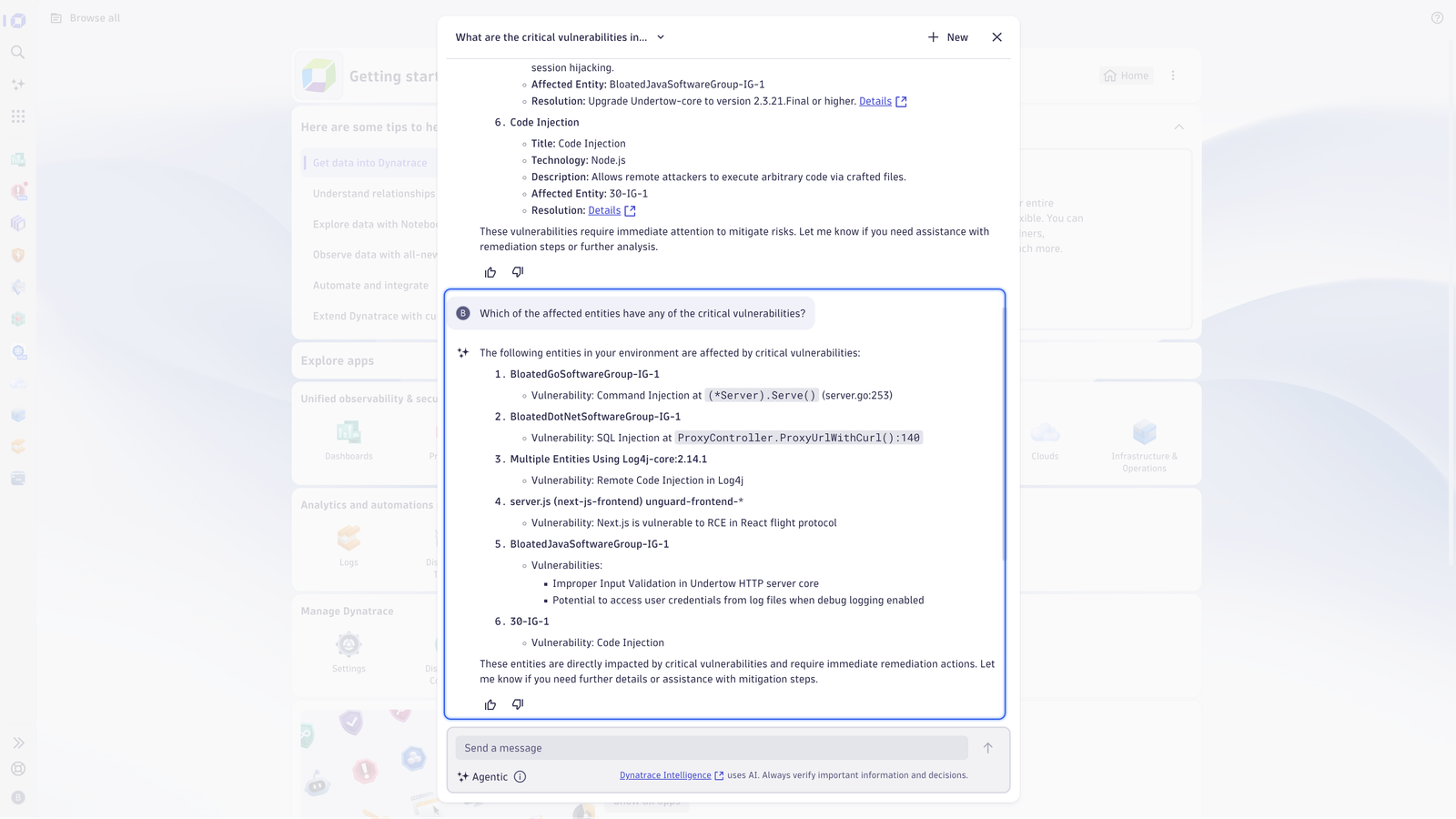Open the orange shield security app

18,256
